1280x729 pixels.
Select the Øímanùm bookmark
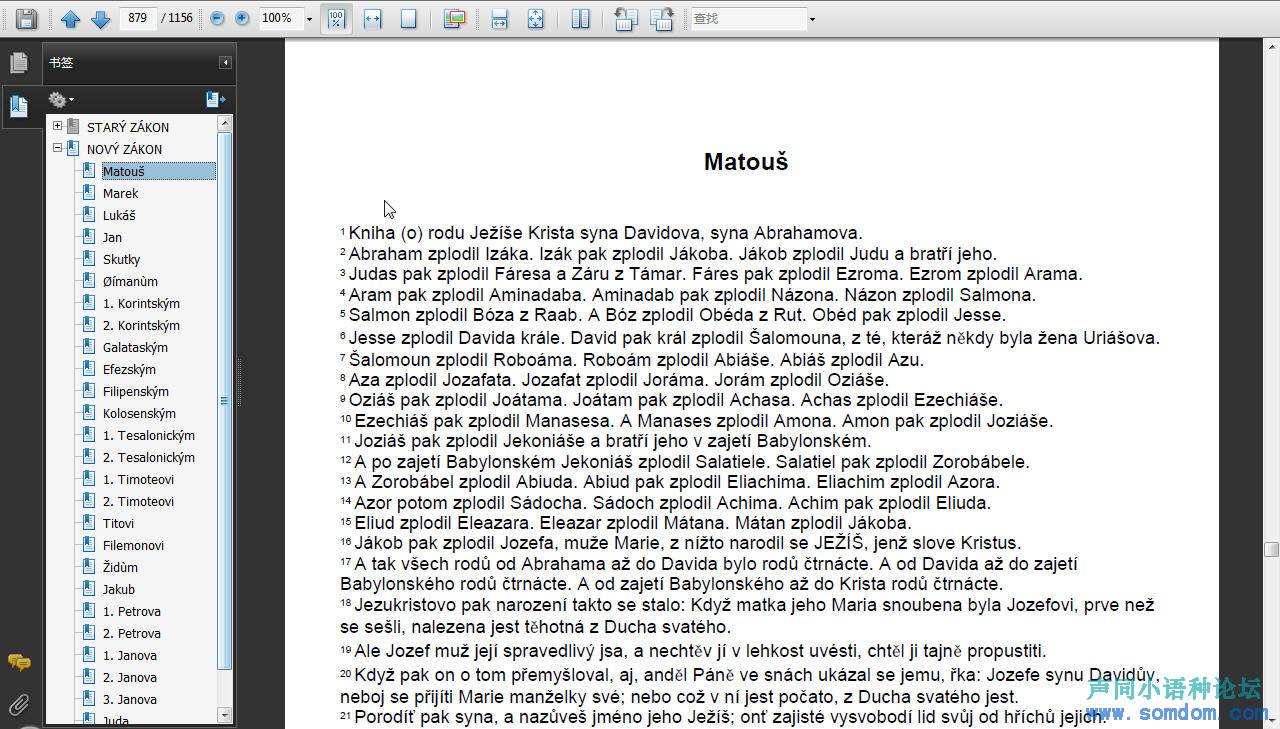[x=130, y=281]
